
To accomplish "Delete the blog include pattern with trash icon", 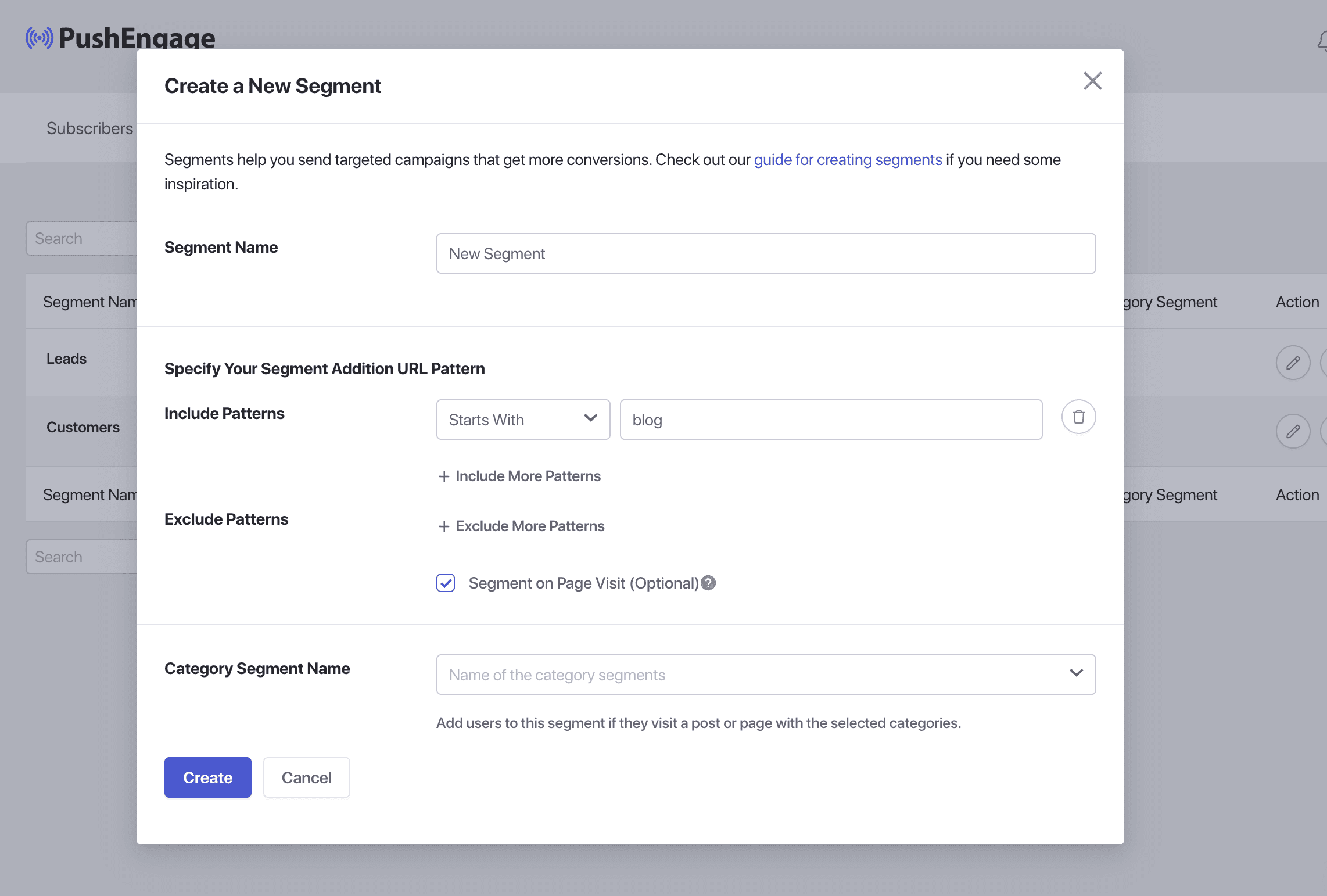I will point(1078,417).
